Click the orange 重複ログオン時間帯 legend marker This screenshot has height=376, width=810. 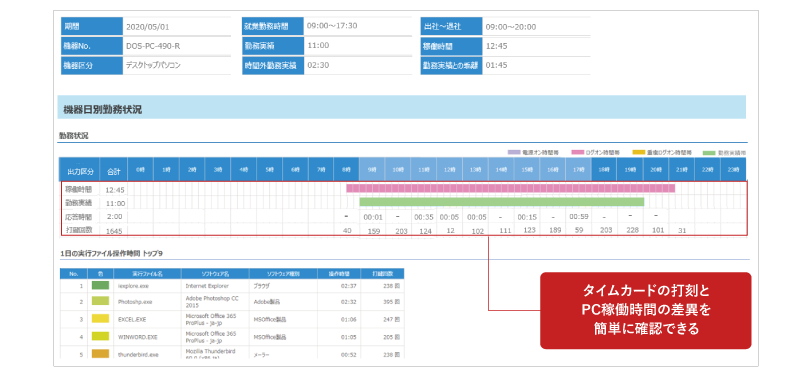(x=638, y=153)
